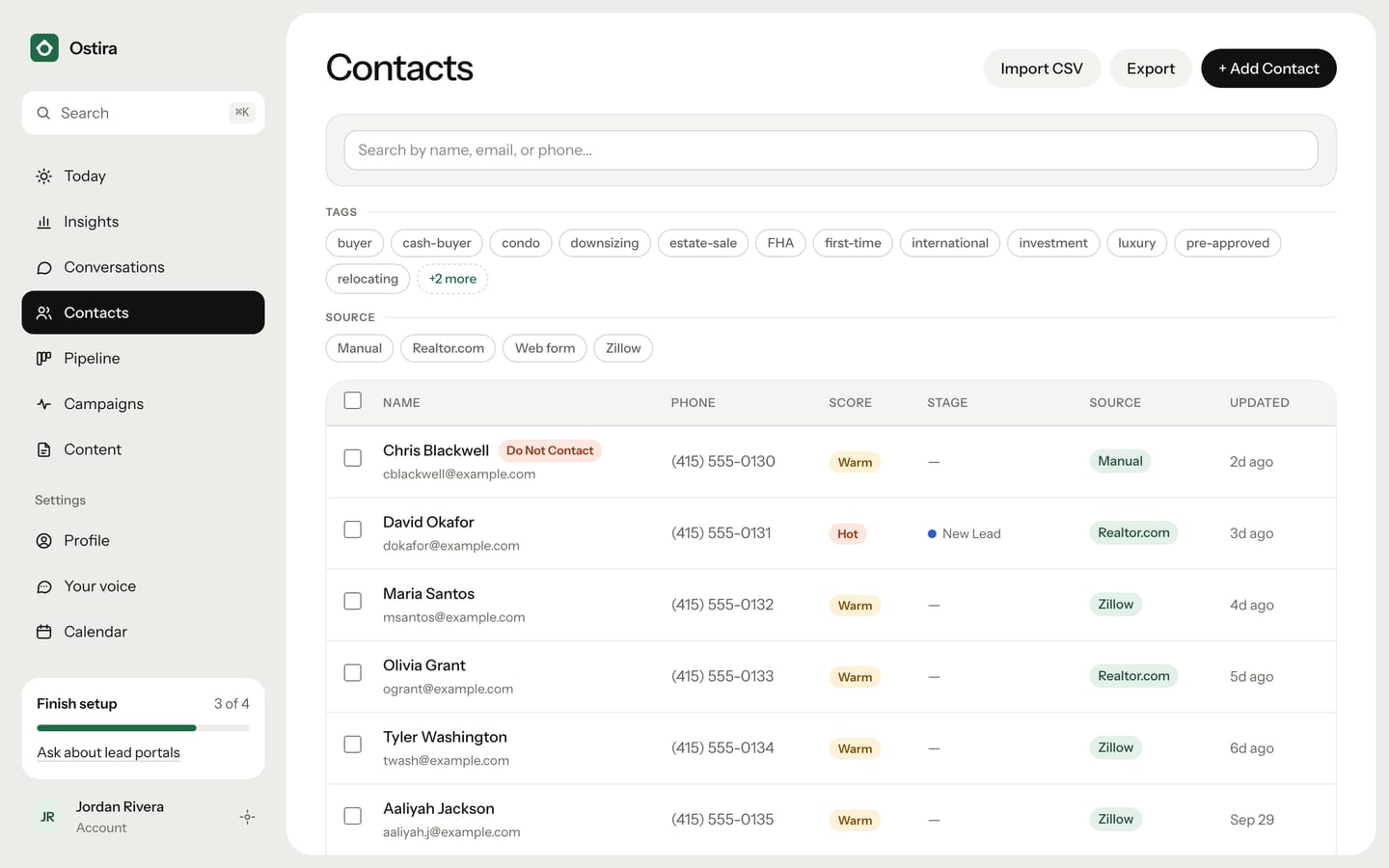Filter by FHA tag
Screen dimensions: 1389x868
[780, 243]
